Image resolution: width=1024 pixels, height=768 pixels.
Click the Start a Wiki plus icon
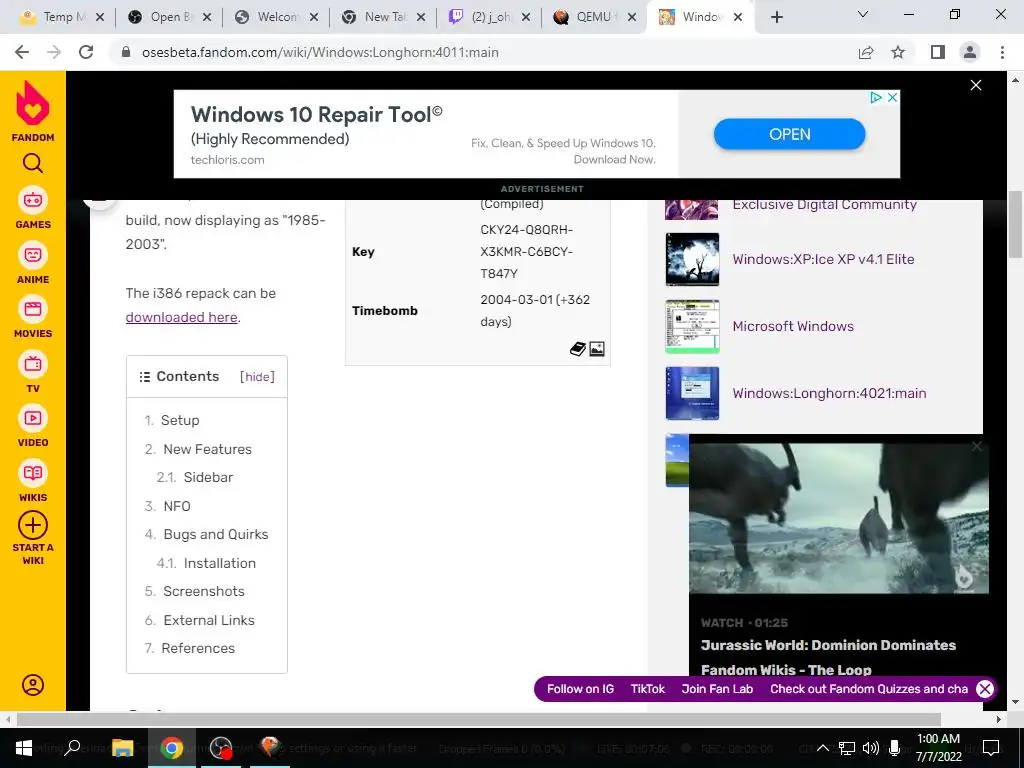pos(33,525)
